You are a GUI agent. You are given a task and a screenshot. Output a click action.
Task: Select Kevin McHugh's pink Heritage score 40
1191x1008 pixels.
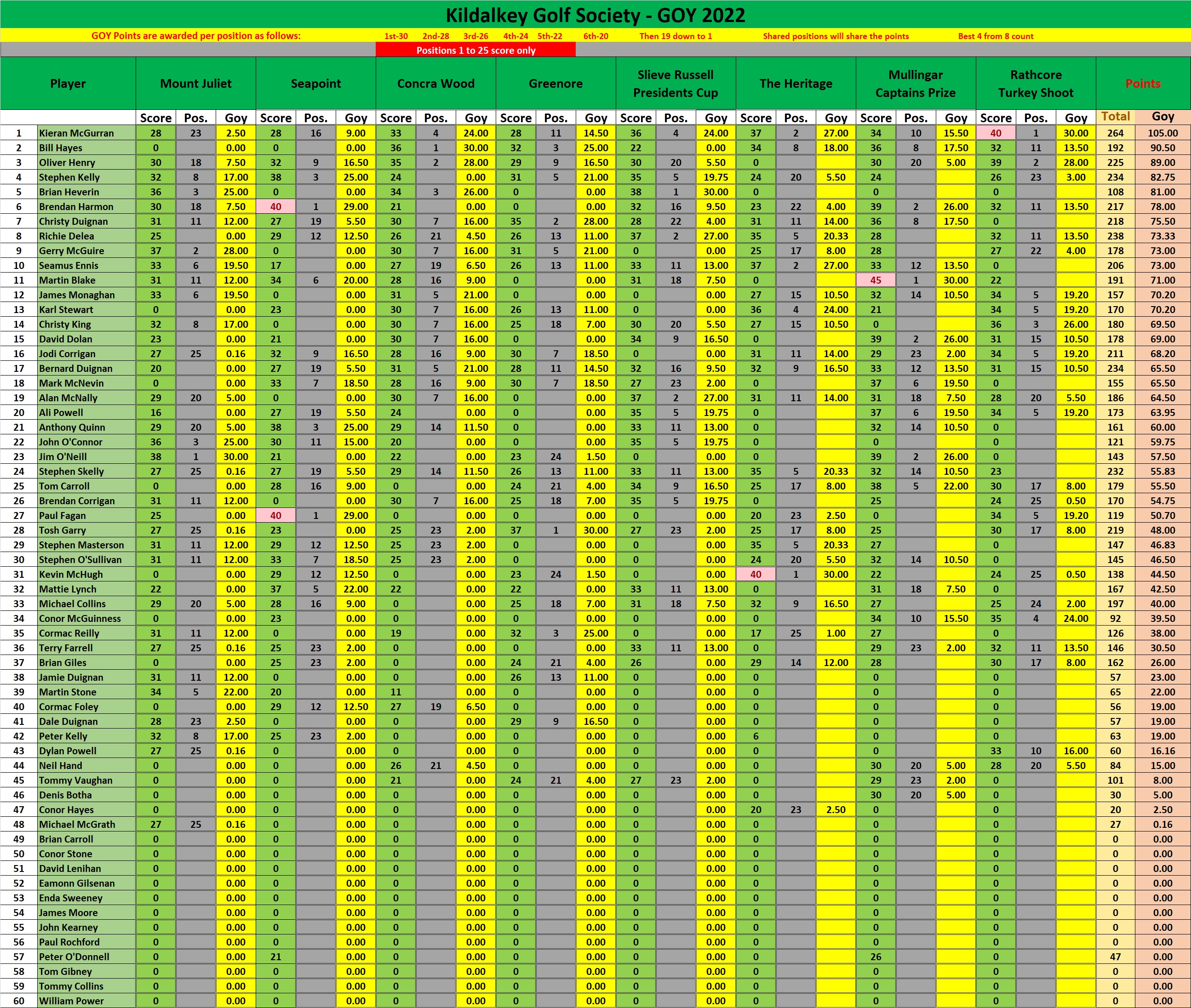(x=756, y=575)
